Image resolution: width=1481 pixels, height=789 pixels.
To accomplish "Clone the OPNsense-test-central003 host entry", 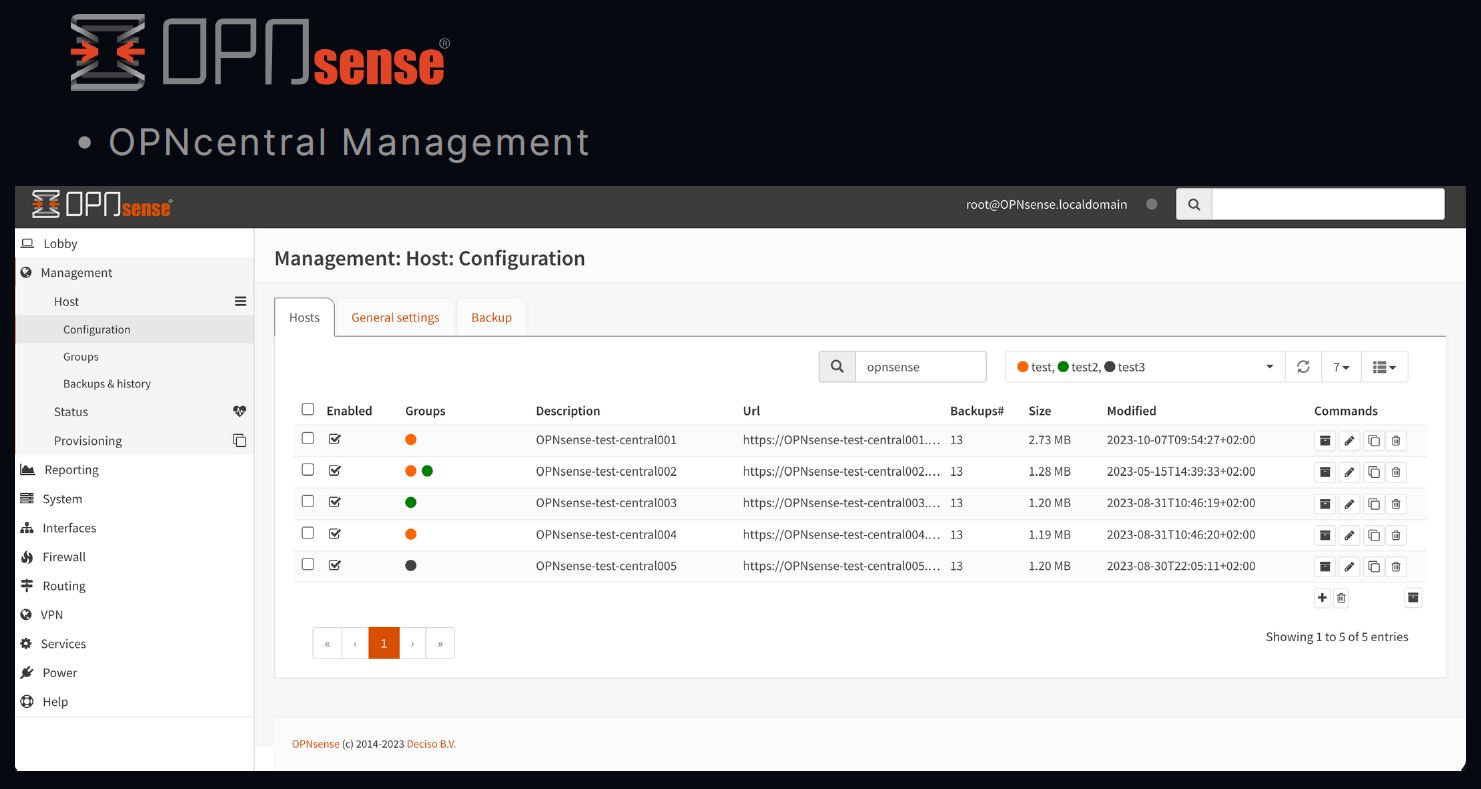I will click(x=1374, y=503).
